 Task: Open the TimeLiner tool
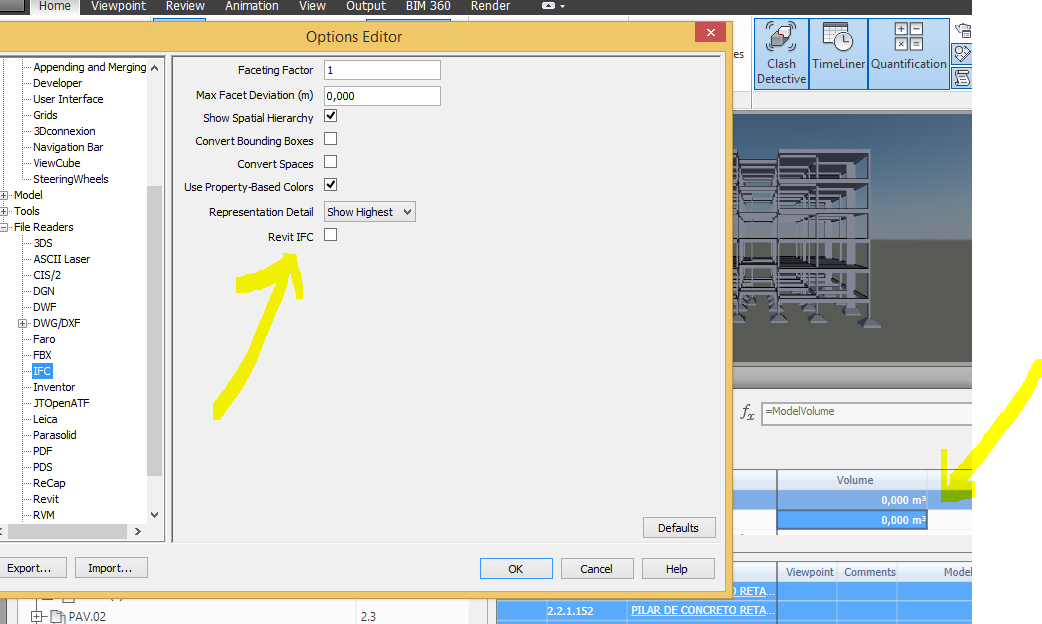point(838,50)
